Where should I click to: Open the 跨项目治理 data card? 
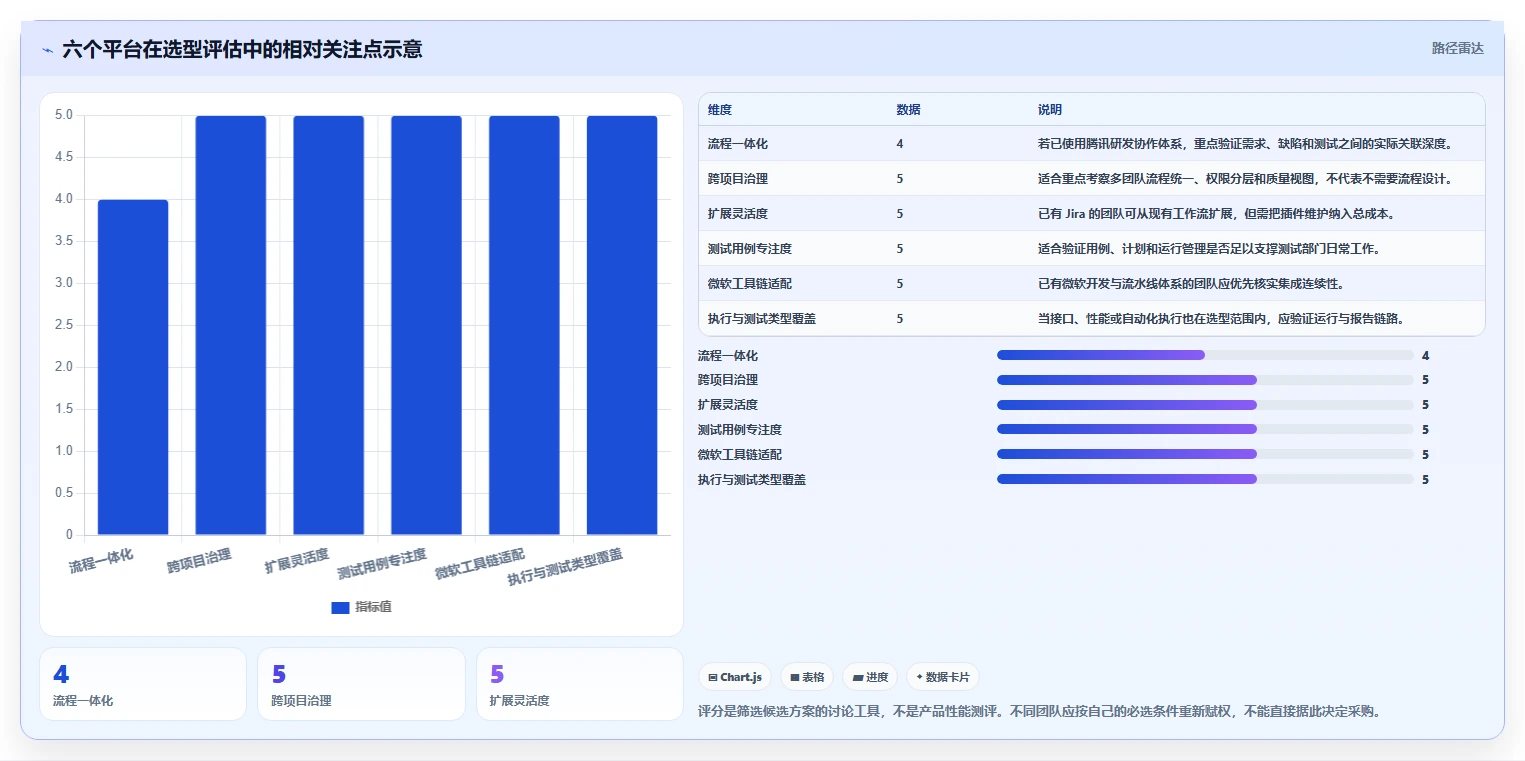click(x=361, y=684)
